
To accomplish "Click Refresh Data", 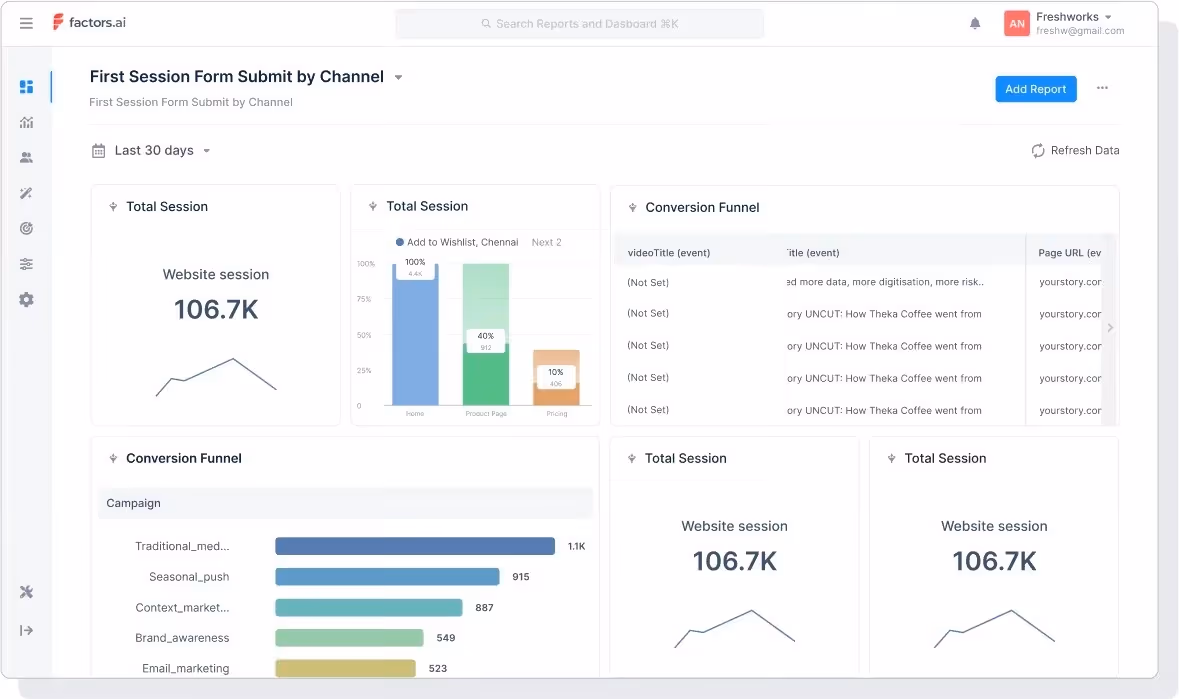I will point(1075,150).
